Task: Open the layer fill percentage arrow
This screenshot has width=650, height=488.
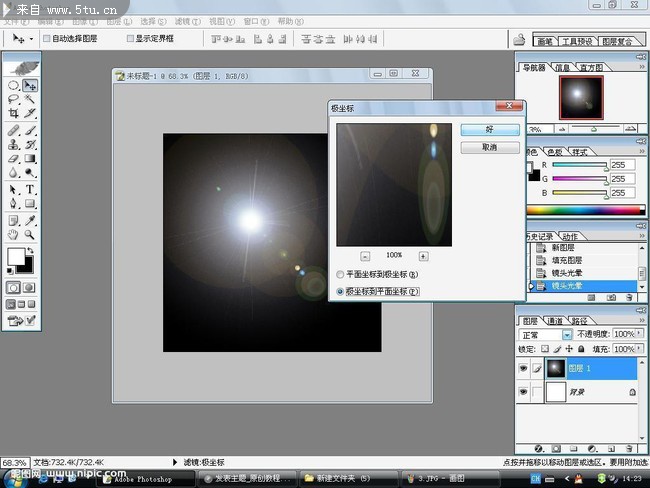Action: (640, 349)
